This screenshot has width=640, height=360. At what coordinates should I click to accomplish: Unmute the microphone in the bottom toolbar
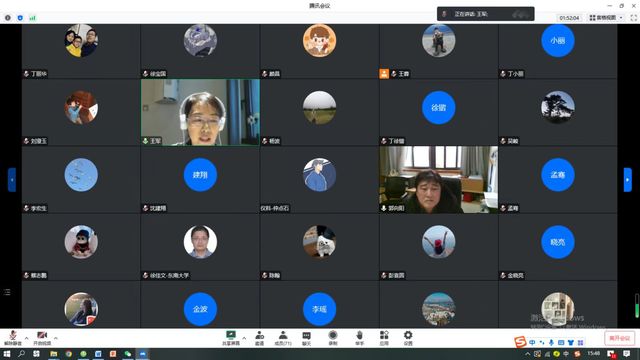tap(13, 338)
